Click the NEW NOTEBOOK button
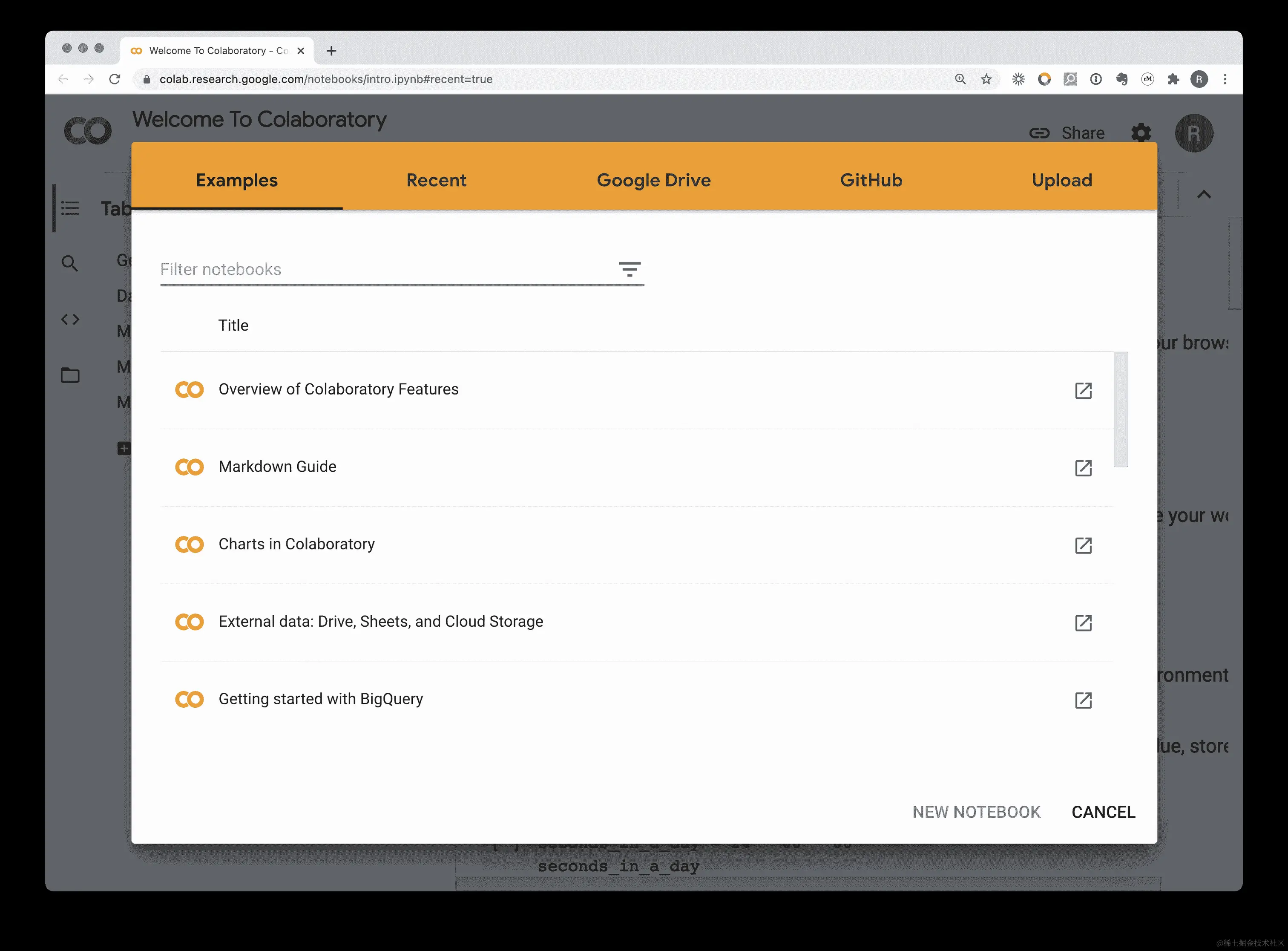 976,812
